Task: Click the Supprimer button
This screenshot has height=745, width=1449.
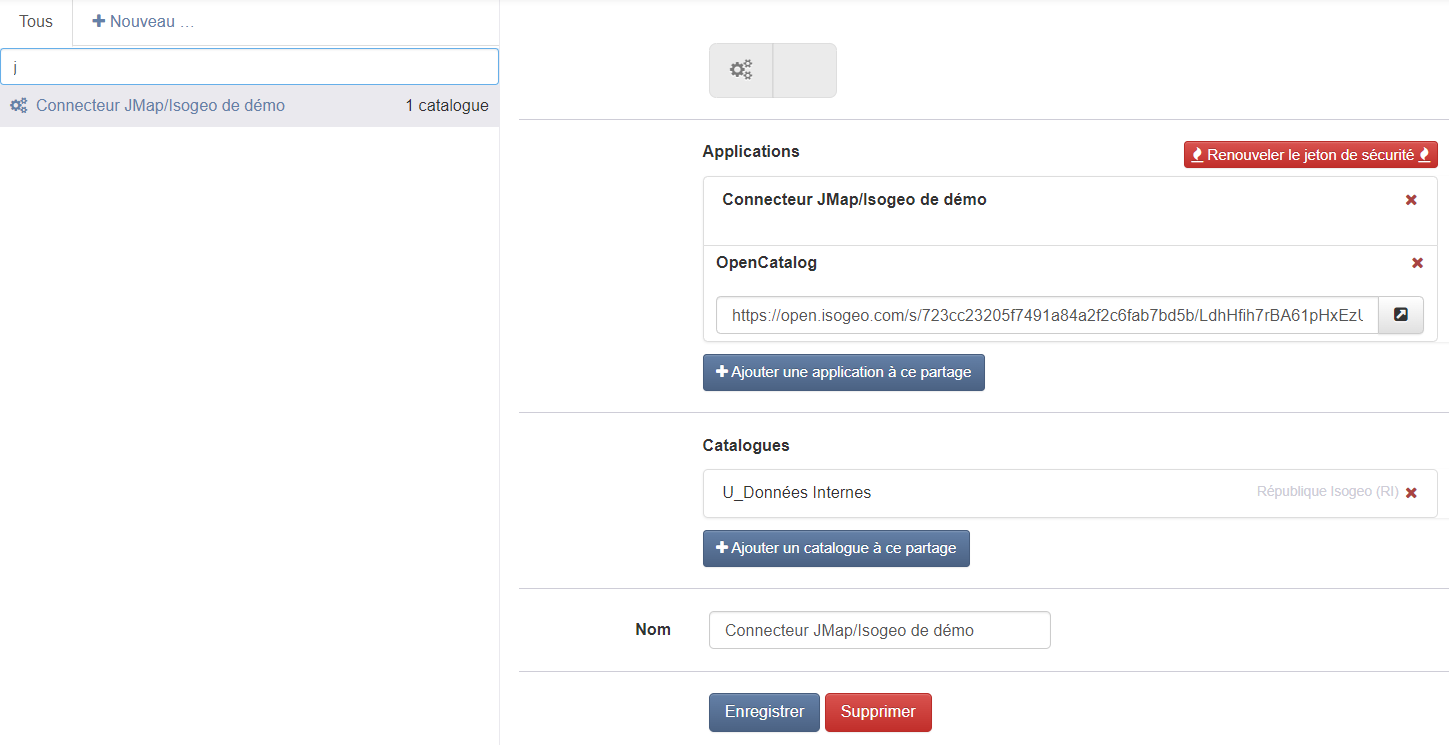Action: [x=878, y=712]
